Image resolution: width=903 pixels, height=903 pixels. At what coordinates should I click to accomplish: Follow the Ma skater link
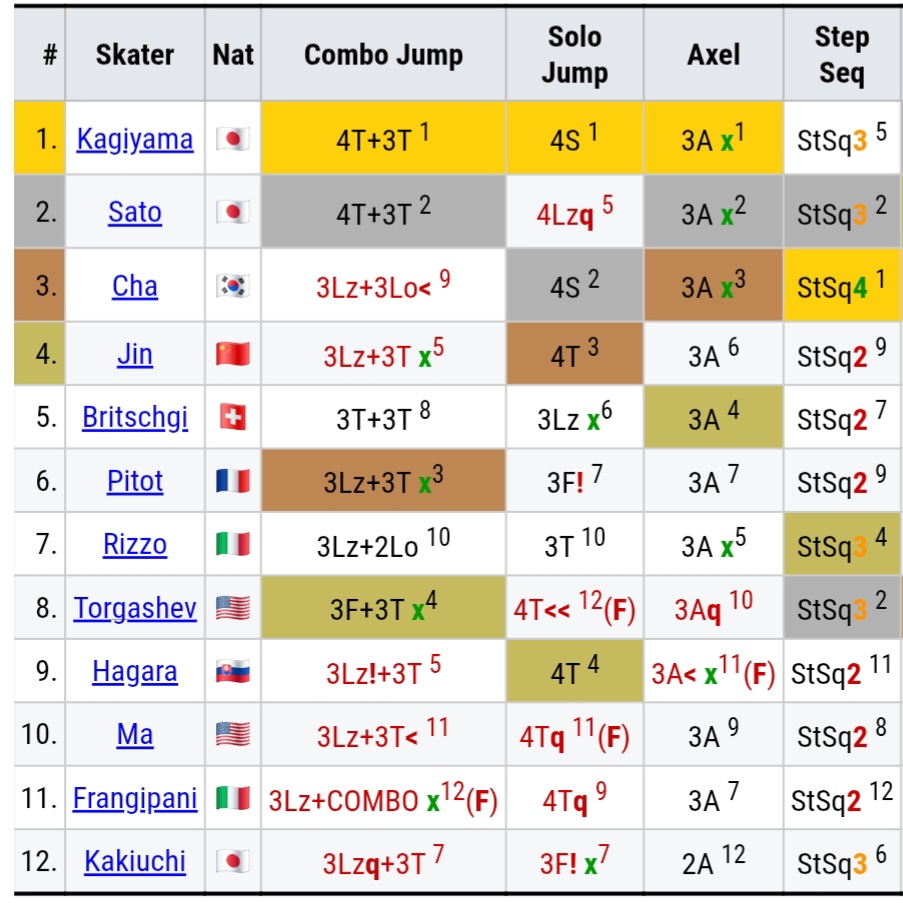pos(135,736)
